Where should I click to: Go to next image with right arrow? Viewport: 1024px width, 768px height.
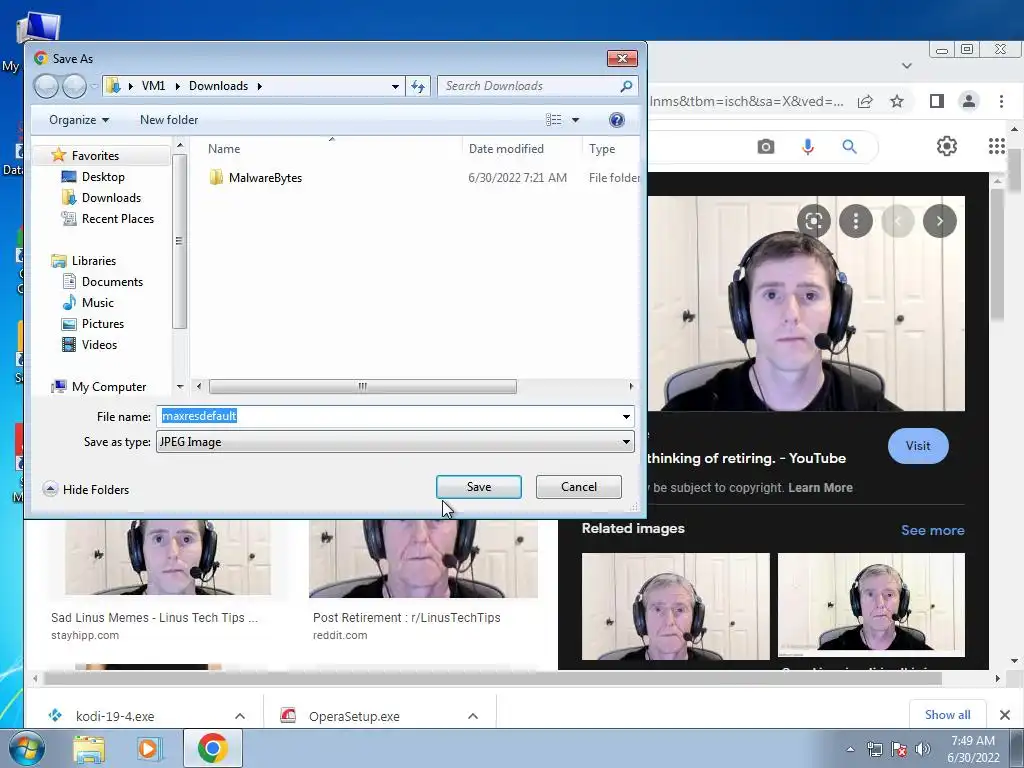[x=940, y=221]
